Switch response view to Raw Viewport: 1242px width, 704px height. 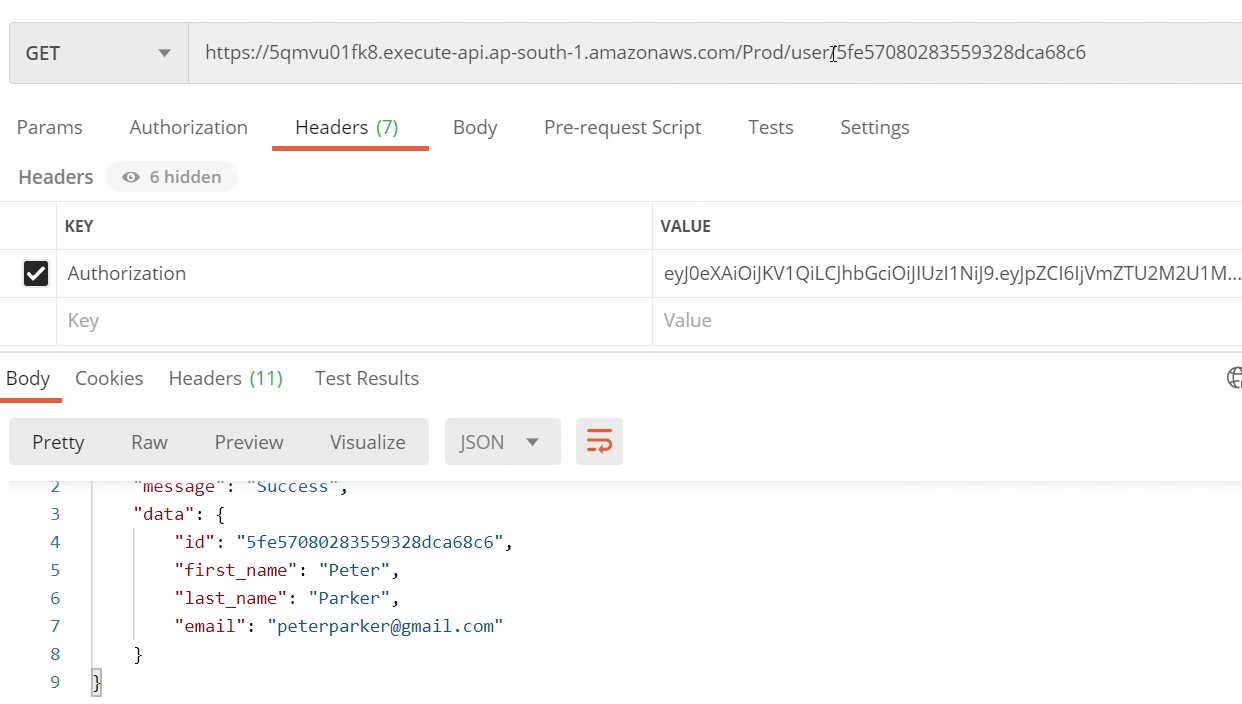click(x=149, y=442)
